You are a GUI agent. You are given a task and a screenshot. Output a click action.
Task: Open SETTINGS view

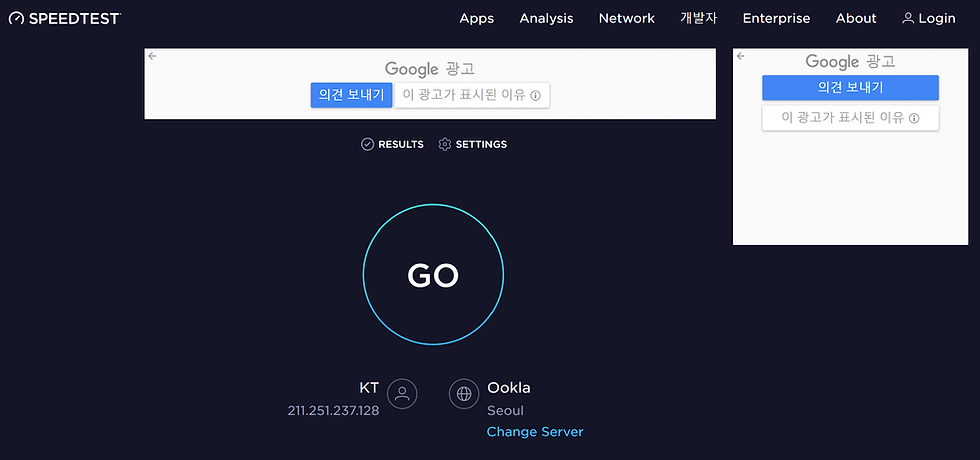pos(472,144)
